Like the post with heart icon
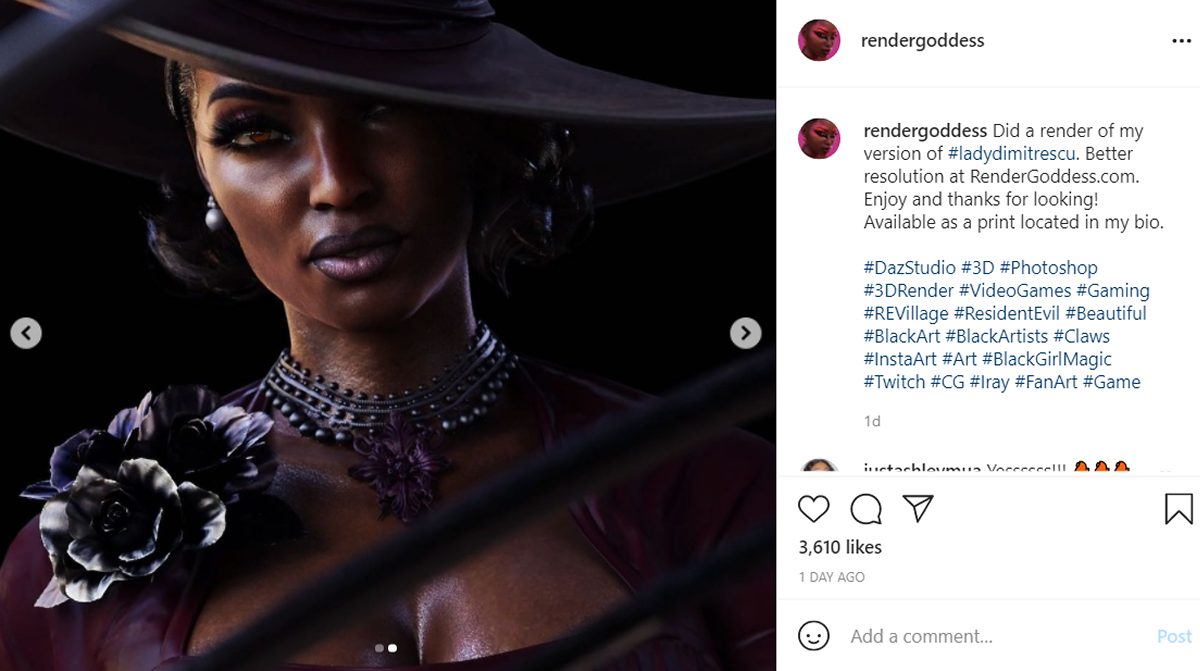This screenshot has width=1200, height=671. coord(814,509)
